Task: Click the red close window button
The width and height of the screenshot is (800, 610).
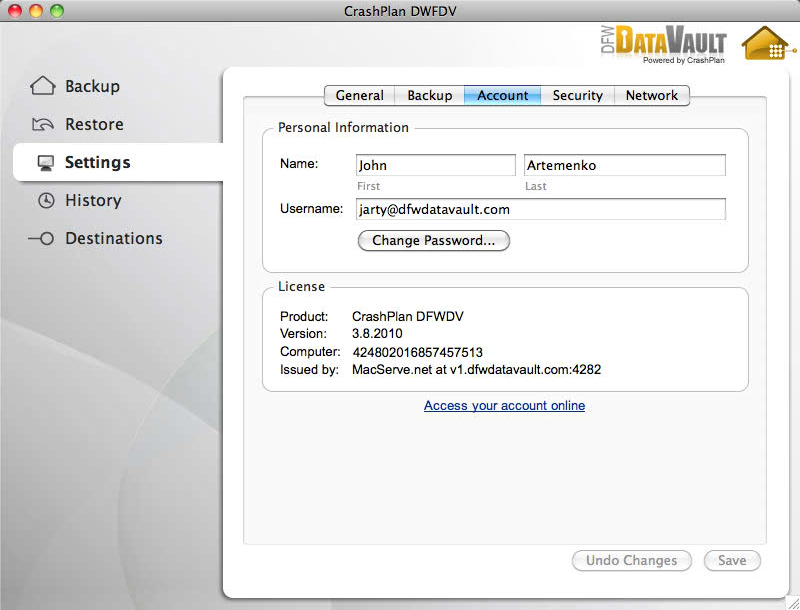Action: (15, 11)
